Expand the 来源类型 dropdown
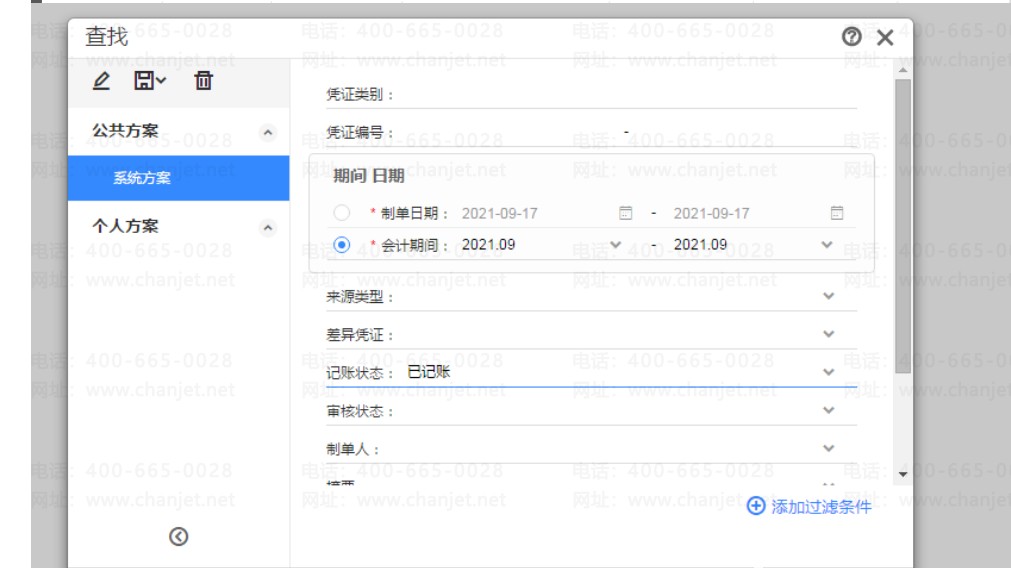This screenshot has width=1011, height=568. 829,296
